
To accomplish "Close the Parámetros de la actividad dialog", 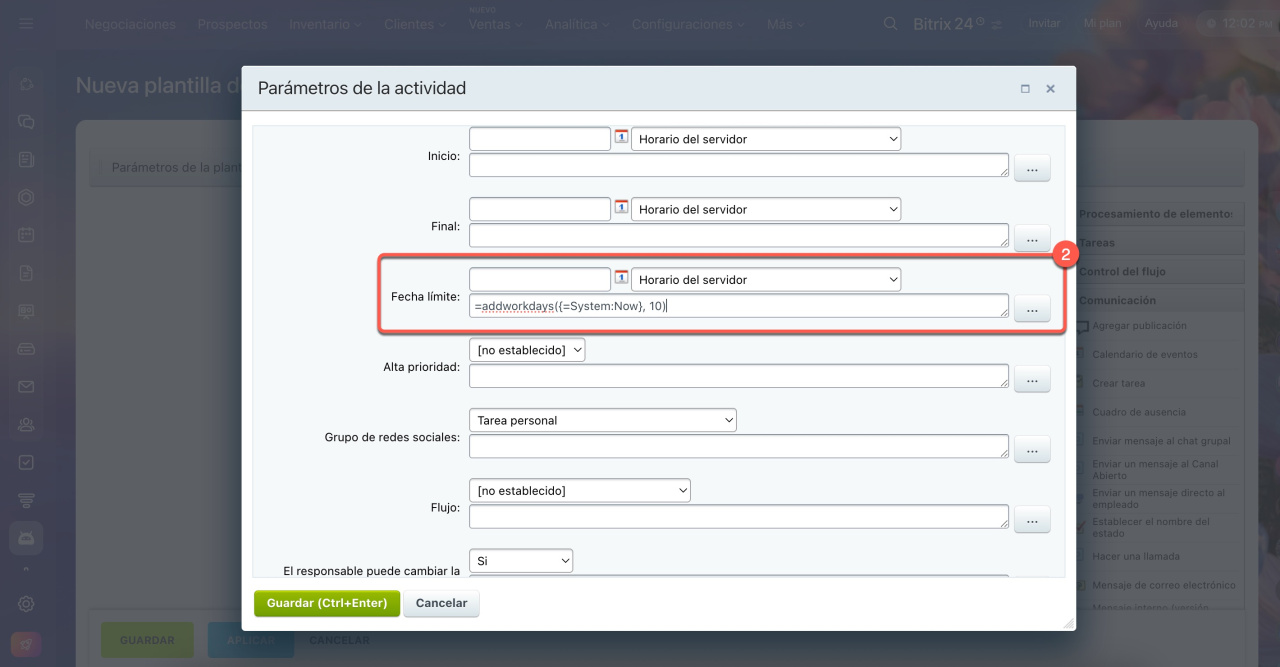I will tap(1050, 89).
